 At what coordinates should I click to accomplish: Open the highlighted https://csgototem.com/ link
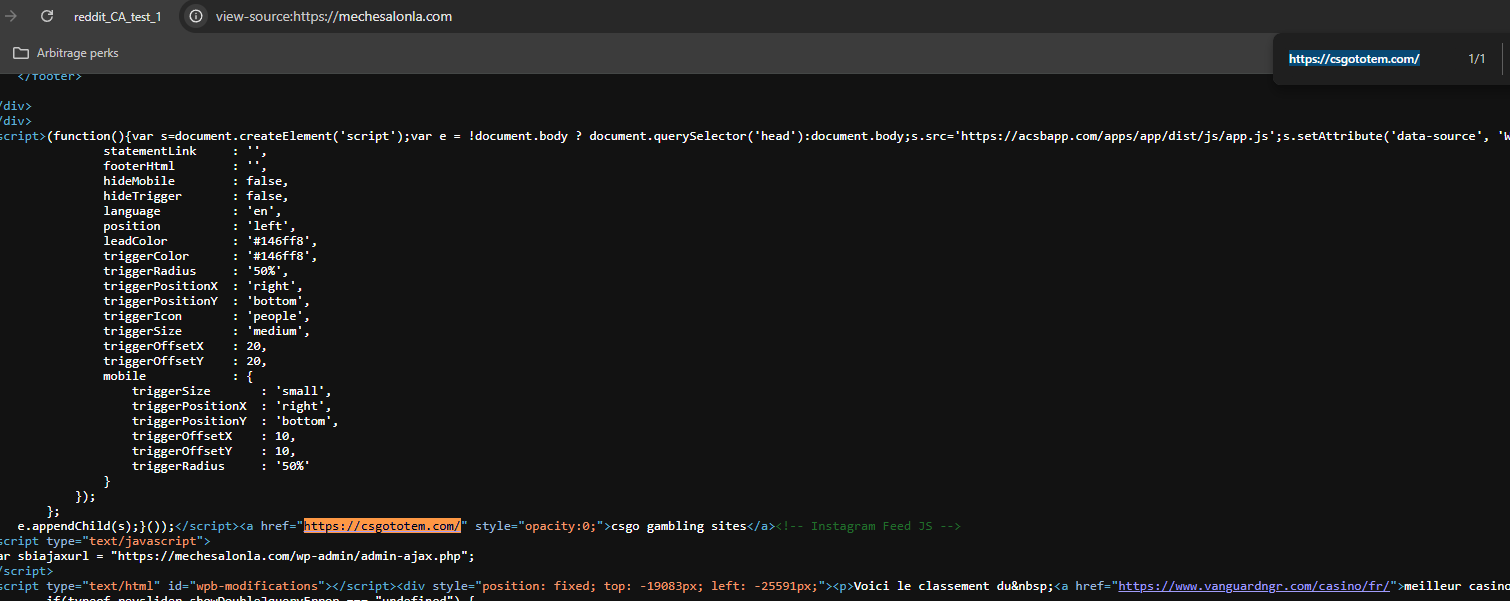point(382,526)
